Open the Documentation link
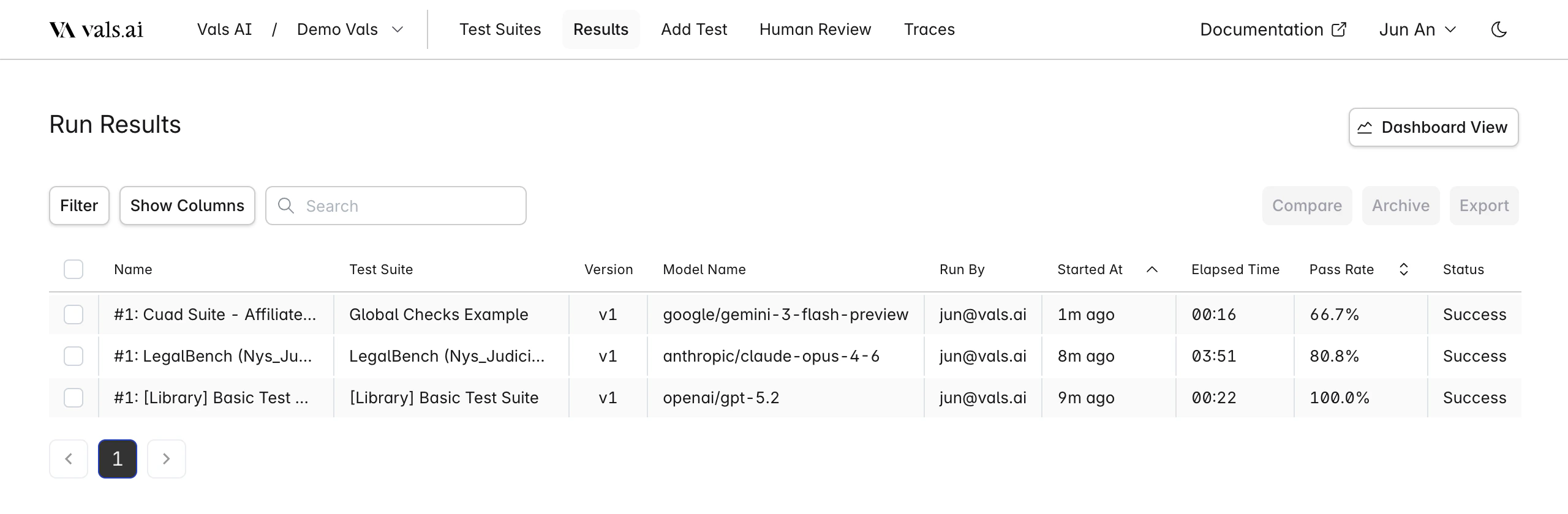 click(1273, 29)
